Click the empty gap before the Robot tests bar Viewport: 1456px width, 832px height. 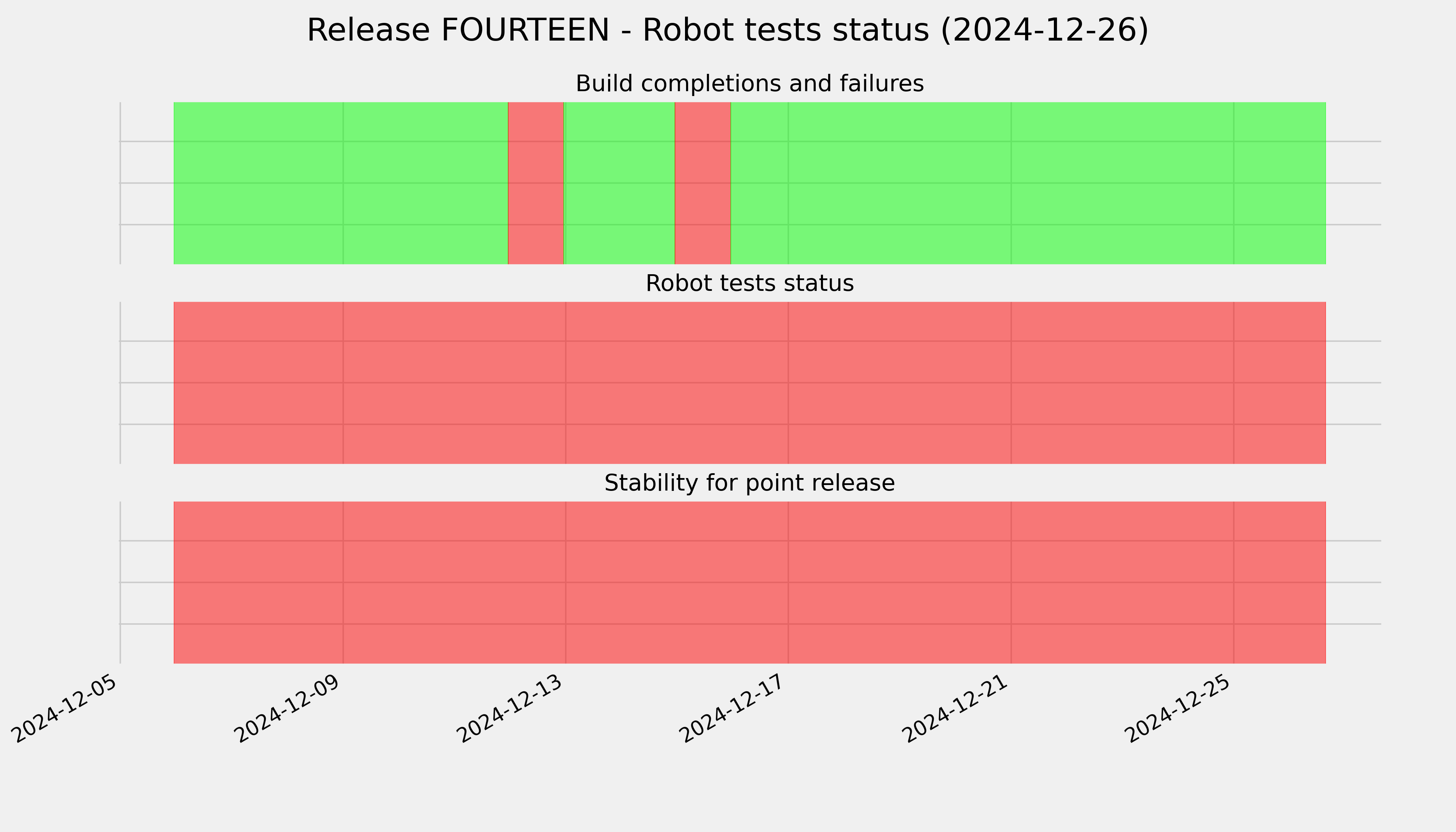point(147,383)
